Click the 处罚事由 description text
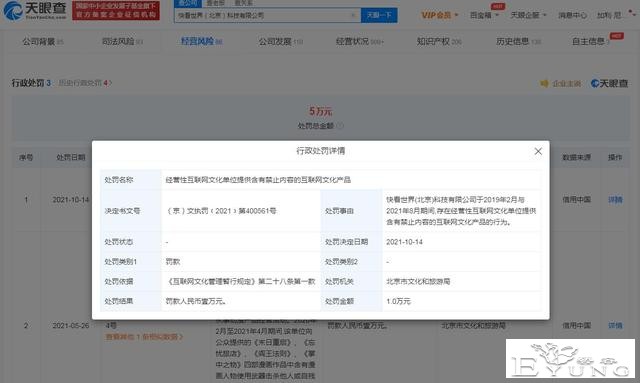Image resolution: width=640 pixels, height=383 pixels. point(461,211)
